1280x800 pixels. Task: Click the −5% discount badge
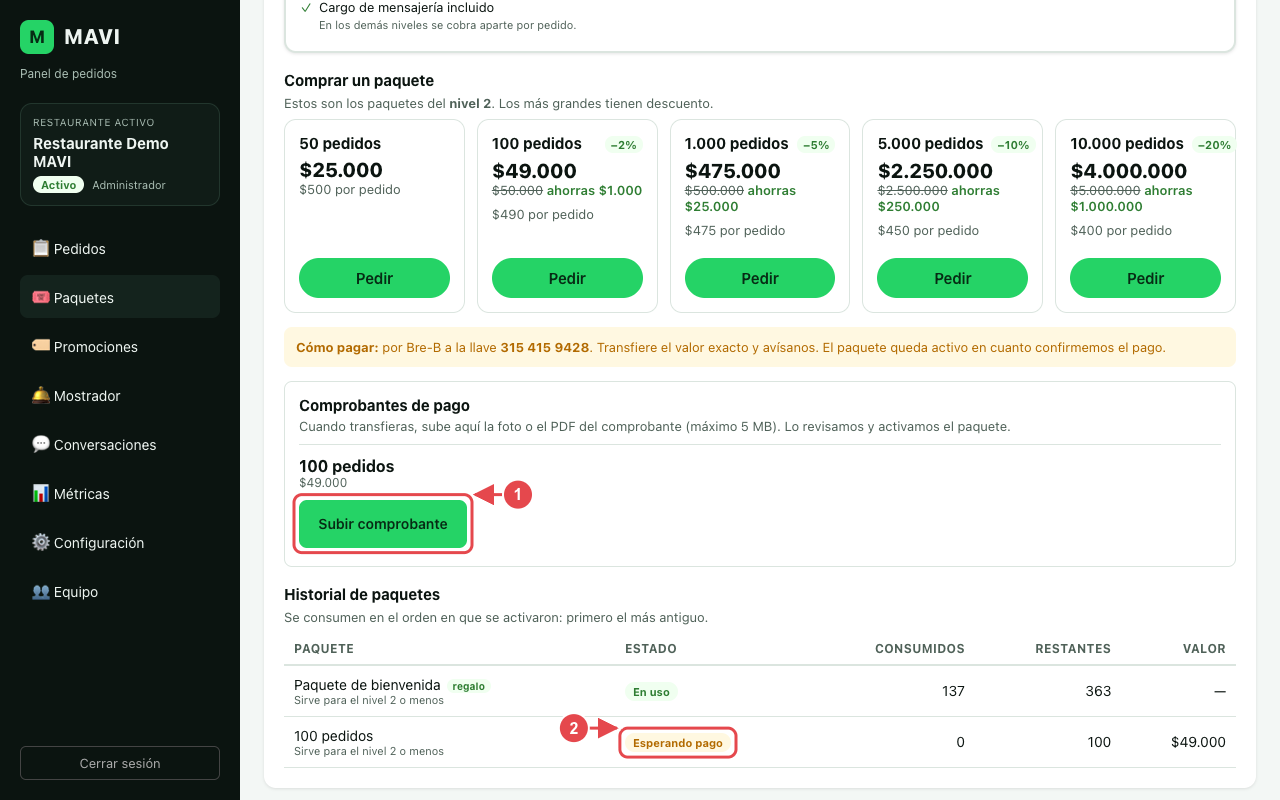tap(815, 145)
